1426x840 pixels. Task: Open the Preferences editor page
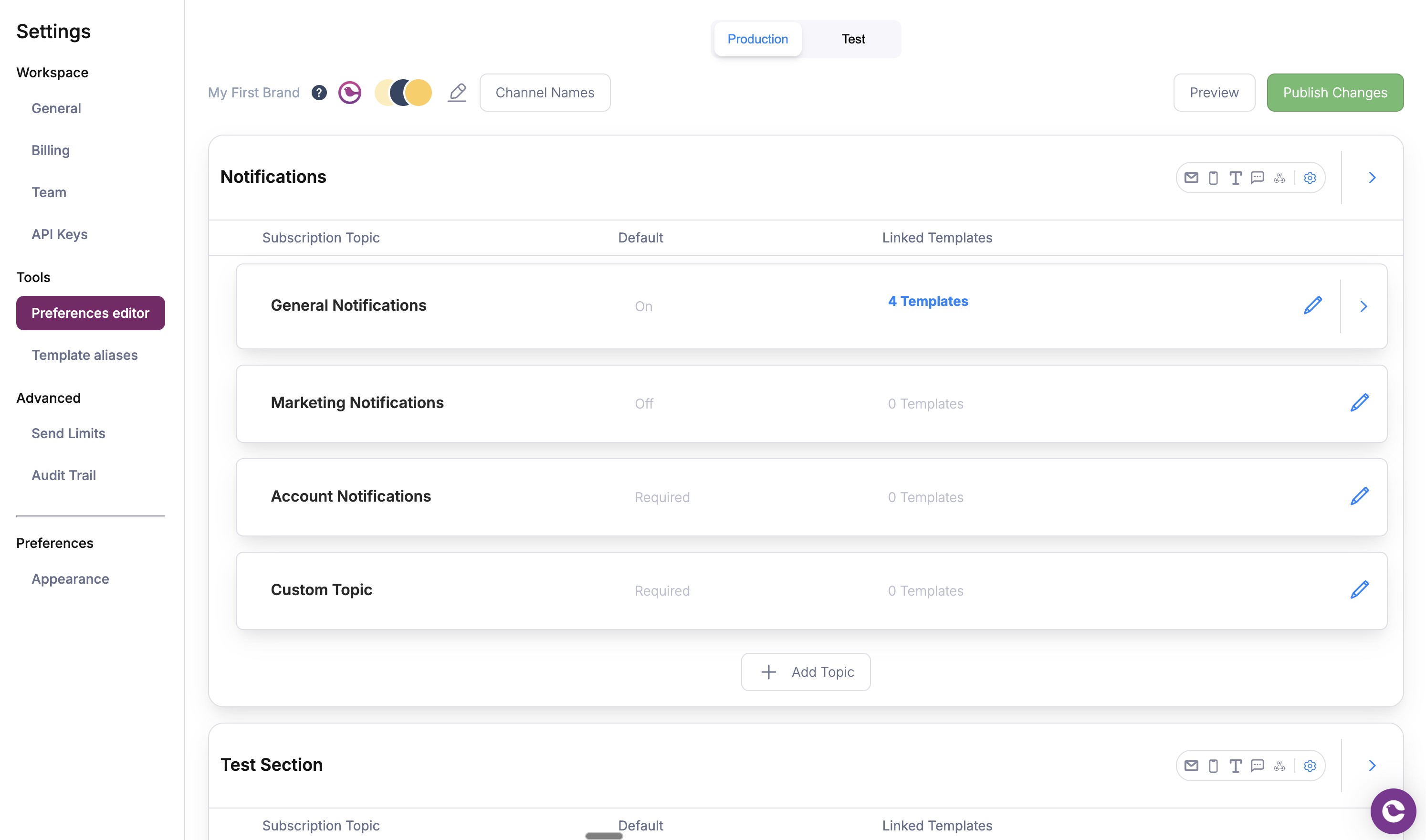point(90,313)
